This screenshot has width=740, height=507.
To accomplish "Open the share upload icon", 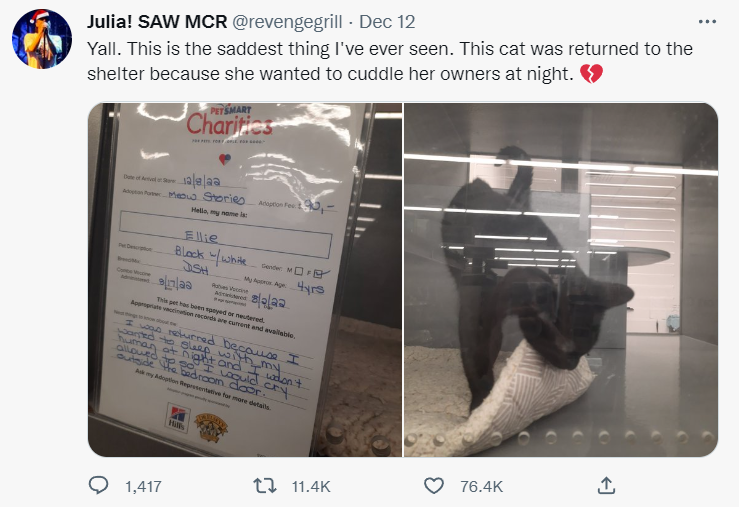I will (x=606, y=485).
